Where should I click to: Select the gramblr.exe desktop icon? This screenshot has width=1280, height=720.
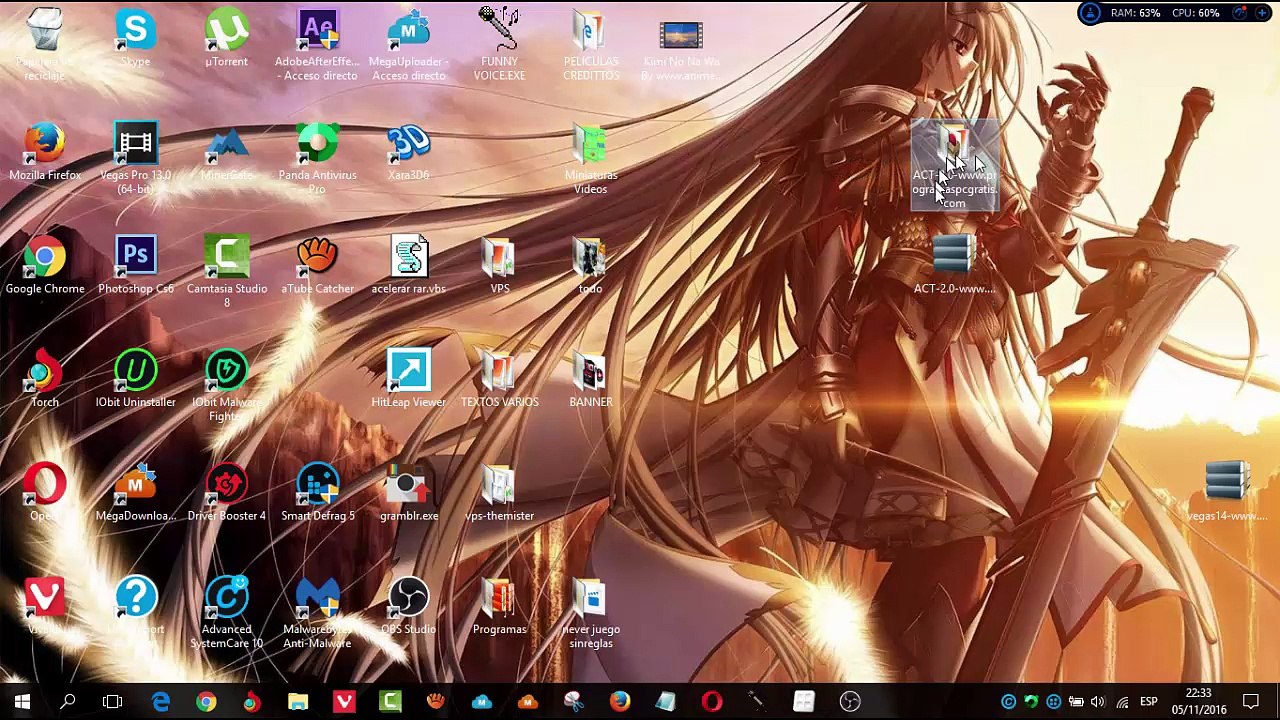408,493
